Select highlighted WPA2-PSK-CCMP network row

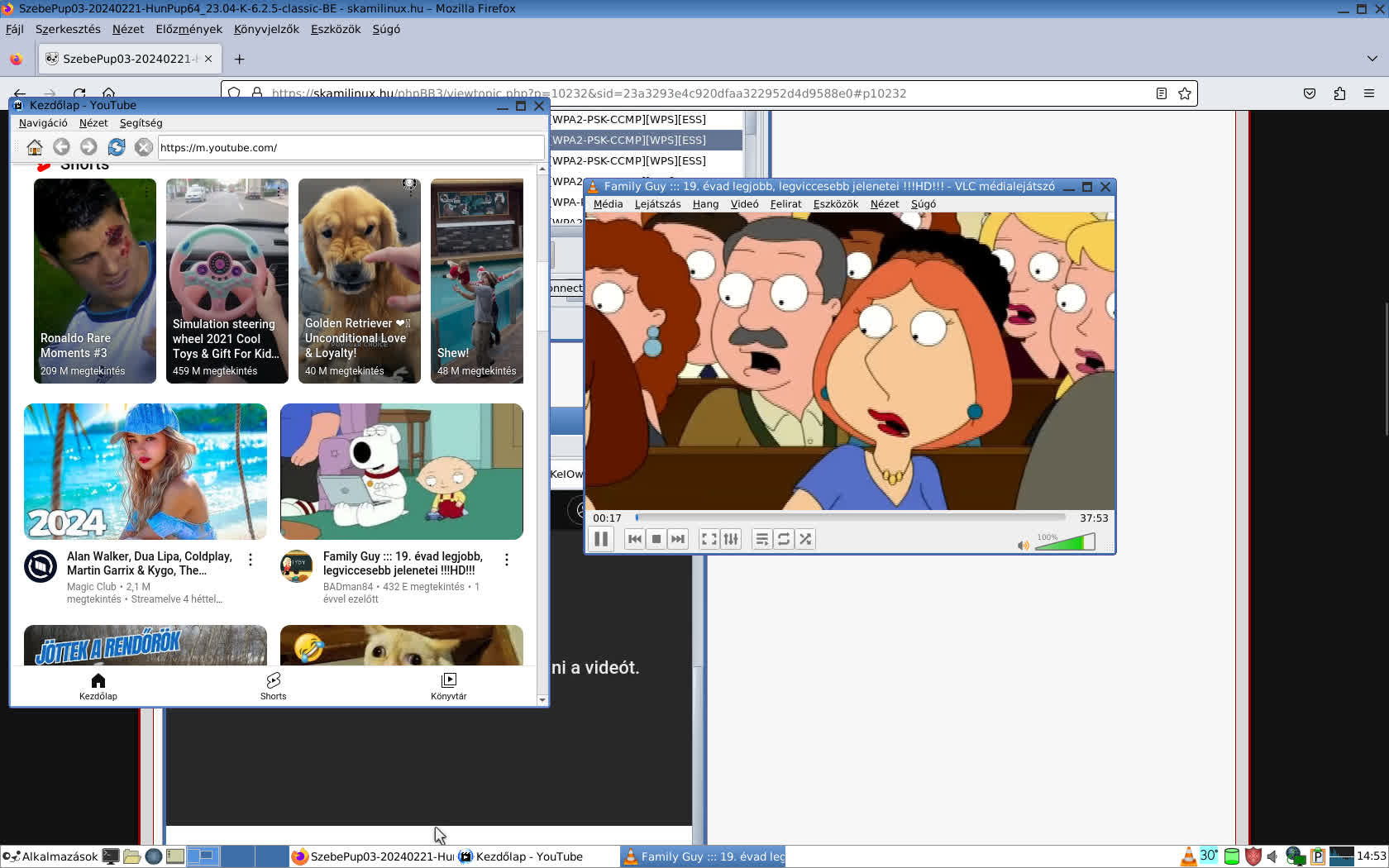[x=647, y=140]
